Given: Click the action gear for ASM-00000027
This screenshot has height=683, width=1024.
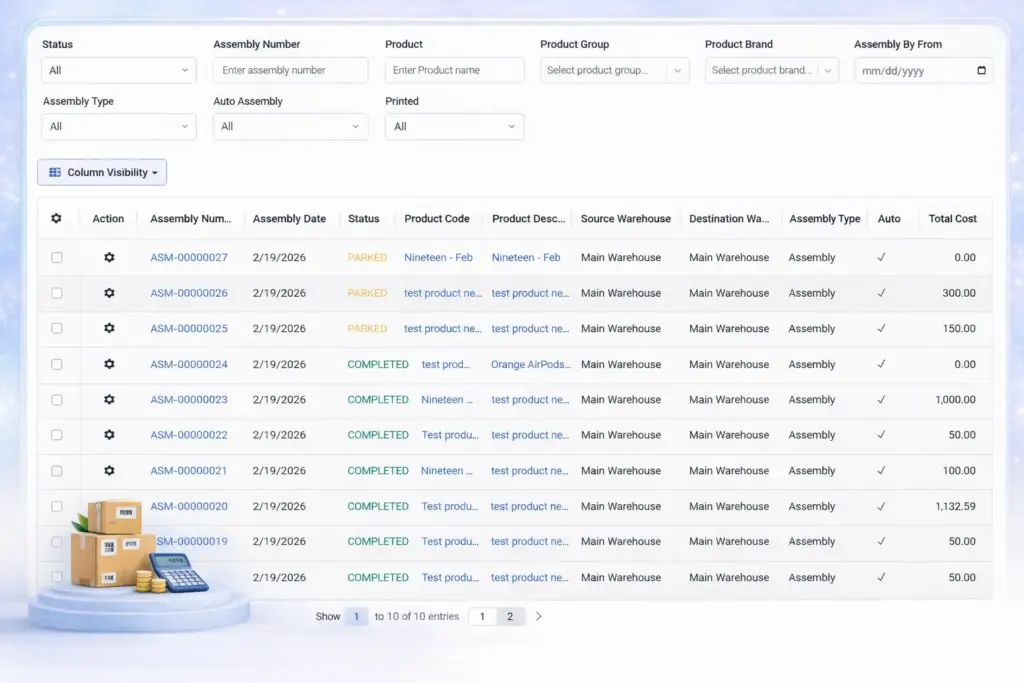Looking at the screenshot, I should 109,258.
